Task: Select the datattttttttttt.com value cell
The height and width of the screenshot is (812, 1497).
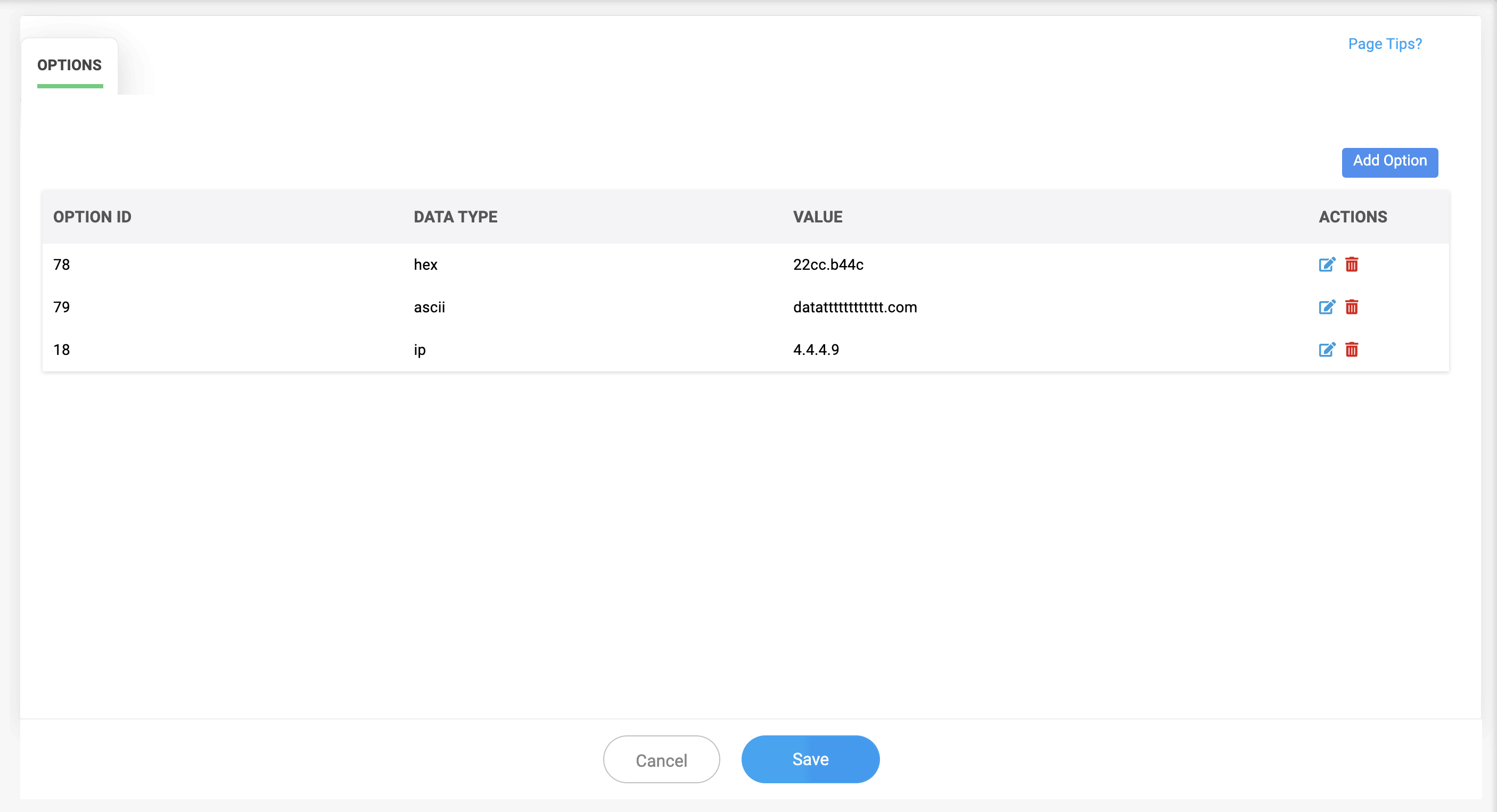Action: (x=855, y=307)
